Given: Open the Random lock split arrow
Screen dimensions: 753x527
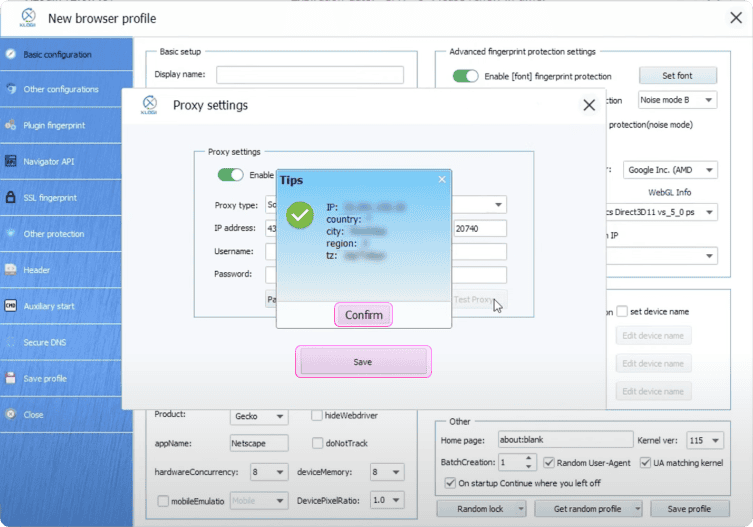Looking at the screenshot, I should click(x=521, y=509).
